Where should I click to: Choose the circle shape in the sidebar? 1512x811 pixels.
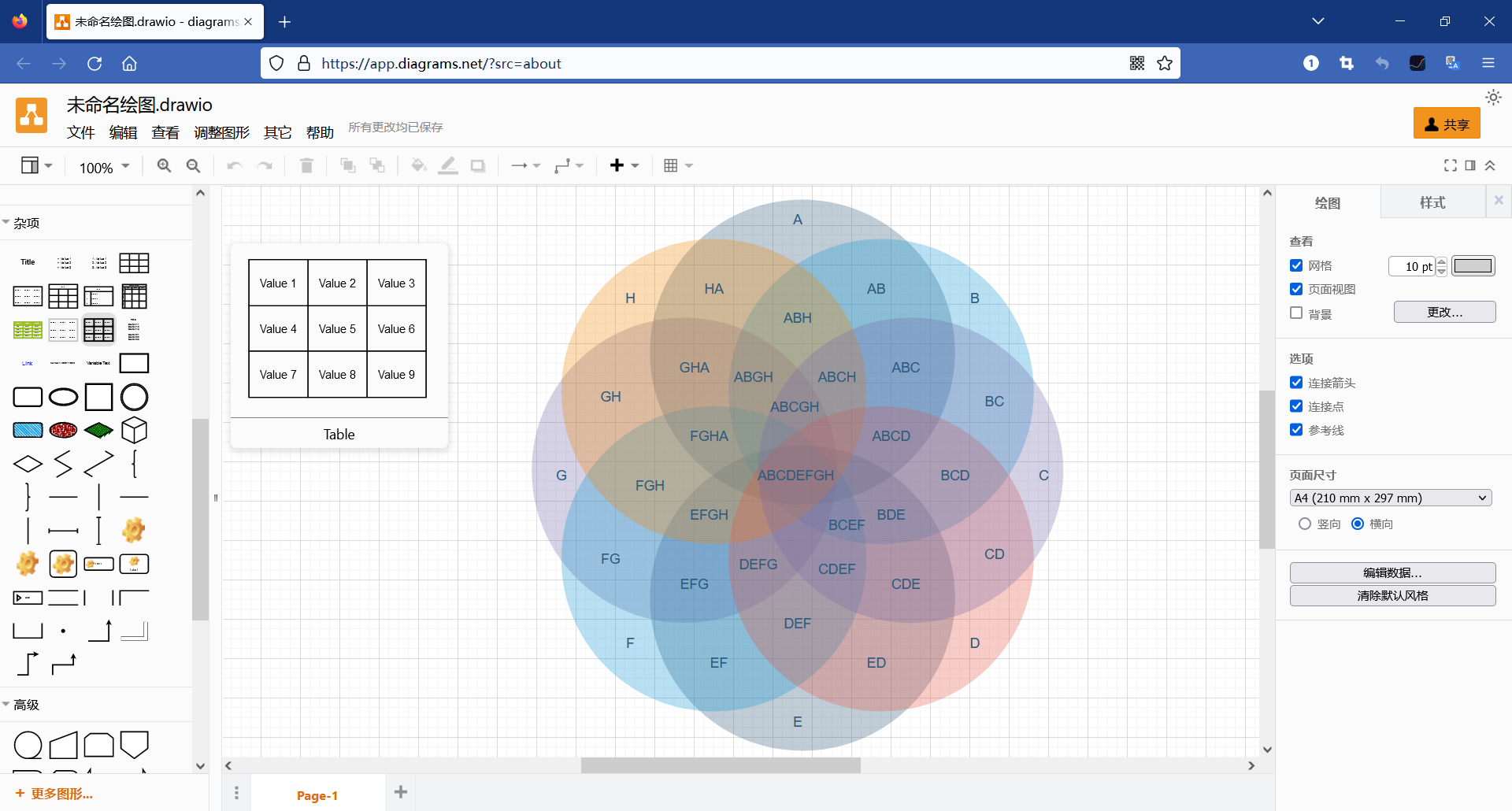click(x=134, y=397)
